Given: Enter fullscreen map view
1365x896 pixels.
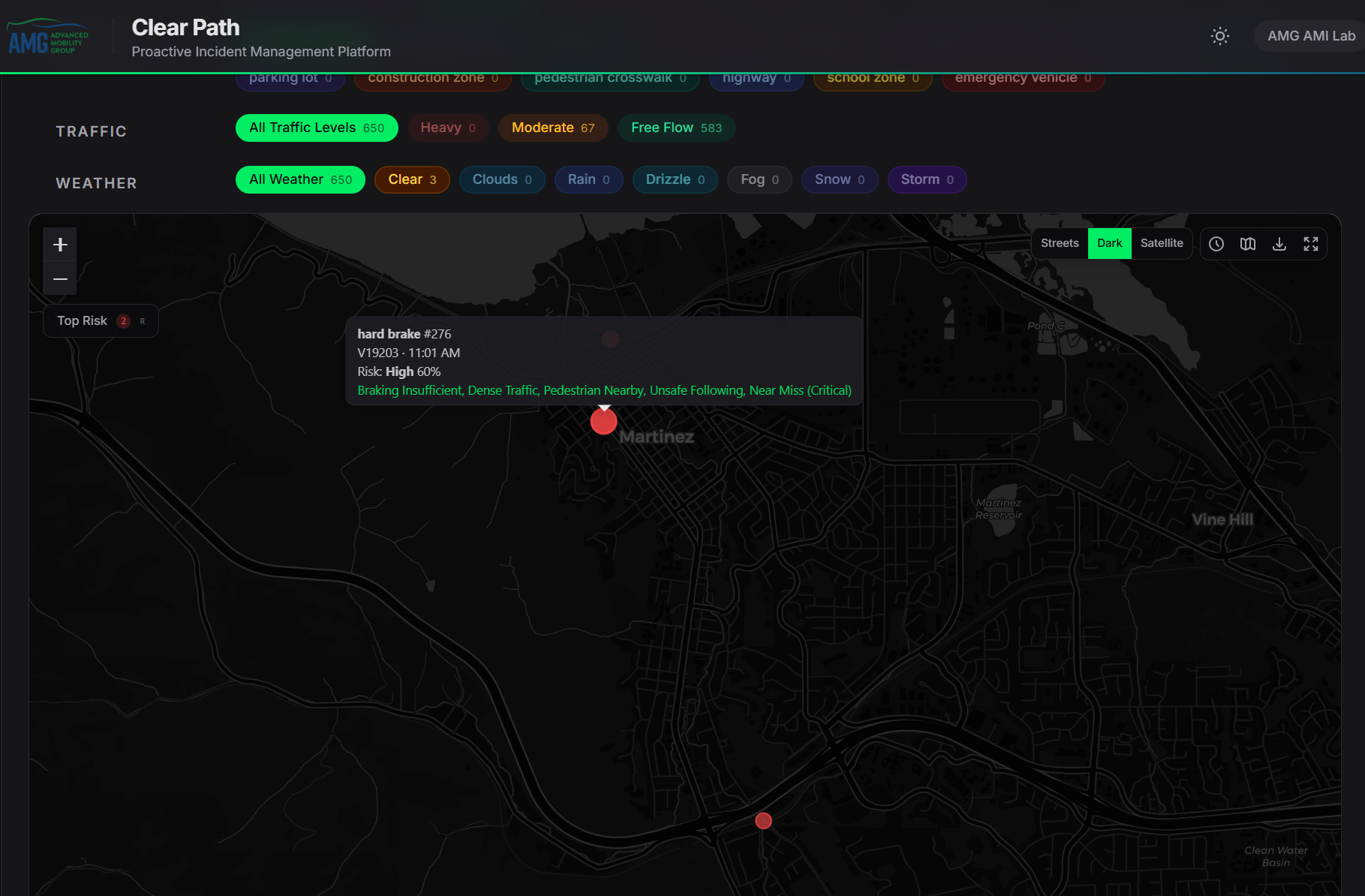Looking at the screenshot, I should point(1311,244).
